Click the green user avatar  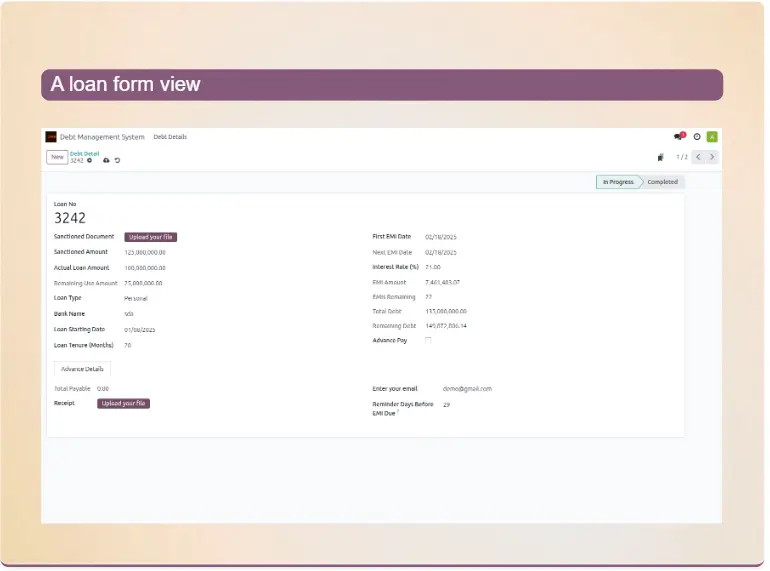pyautogui.click(x=712, y=137)
